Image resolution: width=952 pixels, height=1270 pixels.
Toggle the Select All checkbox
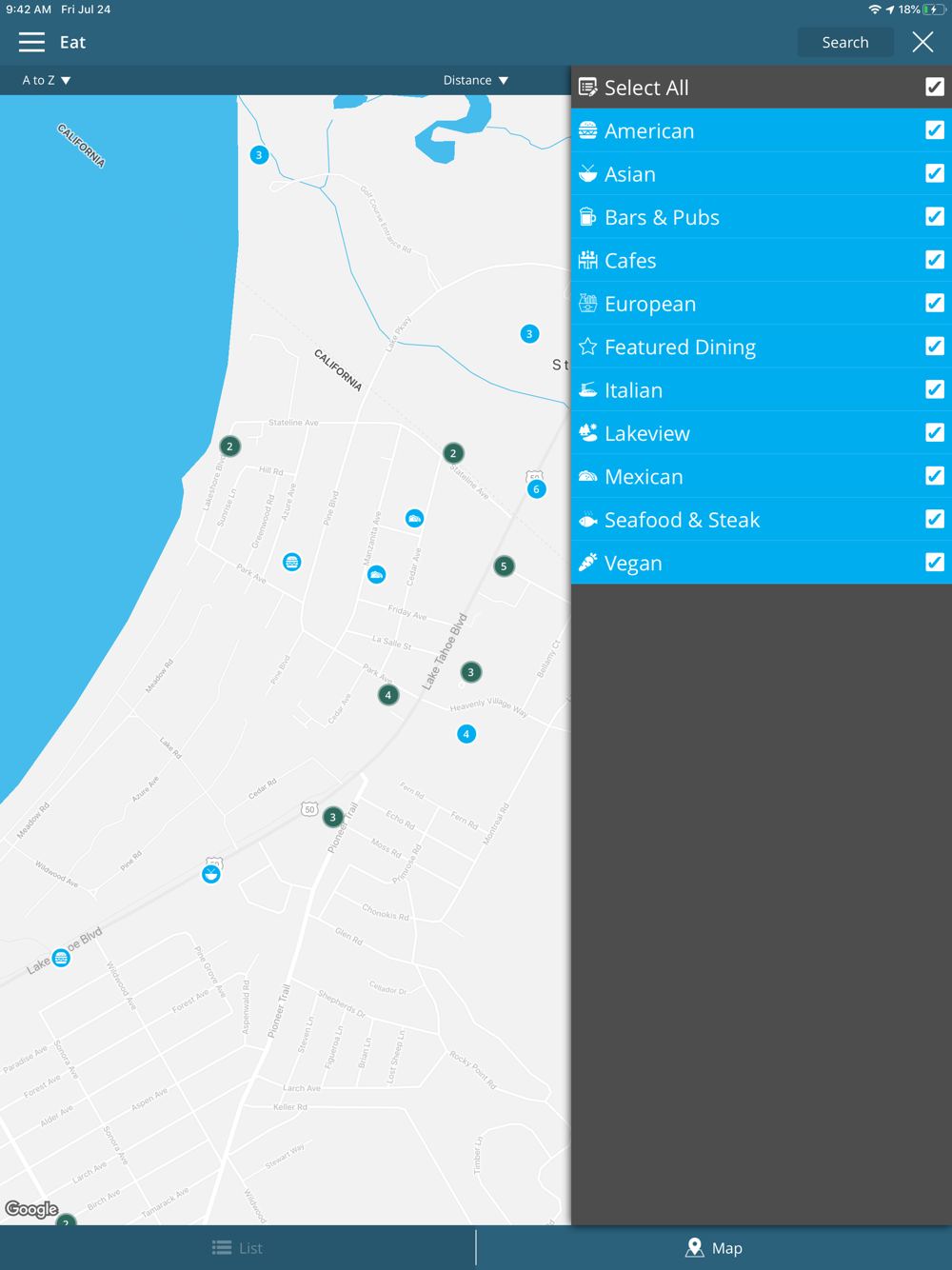click(x=935, y=88)
